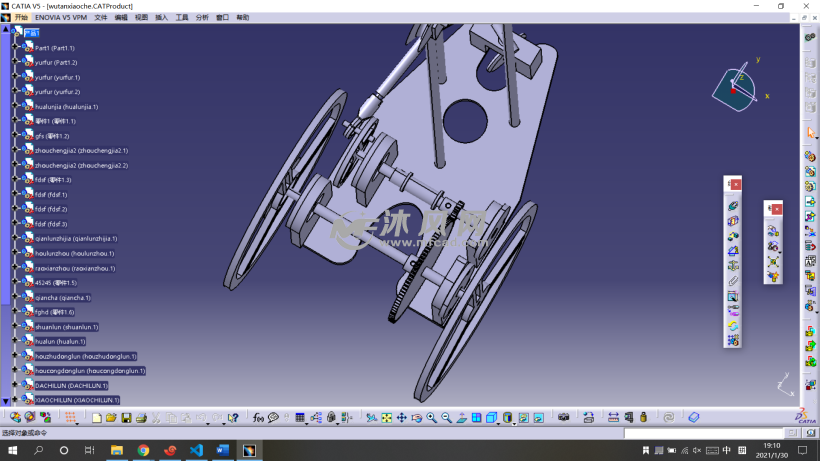Open Visual Studio Code from the taskbar
The image size is (820, 461).
click(196, 451)
